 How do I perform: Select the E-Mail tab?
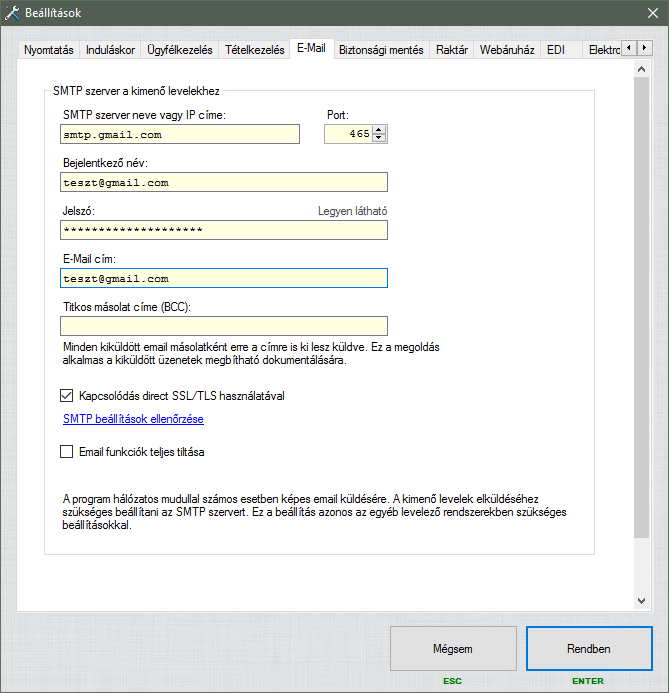(x=312, y=48)
